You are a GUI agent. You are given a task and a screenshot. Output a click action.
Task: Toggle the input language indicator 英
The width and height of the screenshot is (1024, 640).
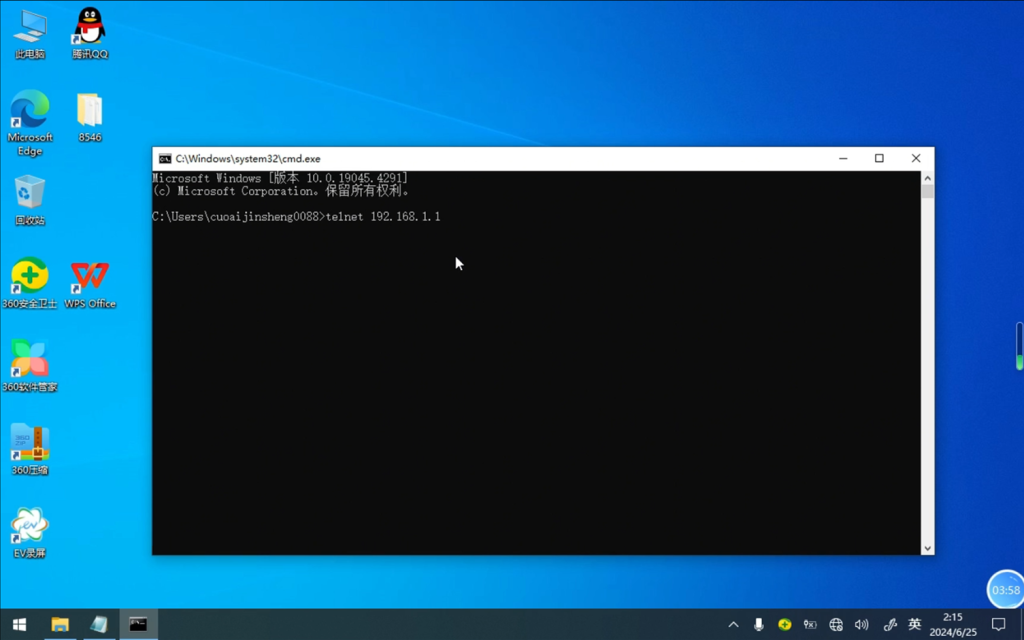pyautogui.click(x=914, y=625)
